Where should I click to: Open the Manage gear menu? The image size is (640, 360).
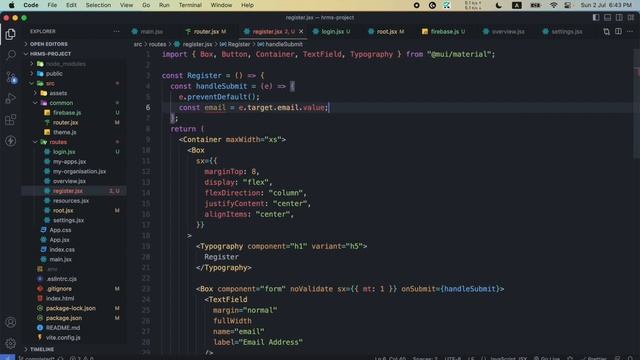(11, 343)
